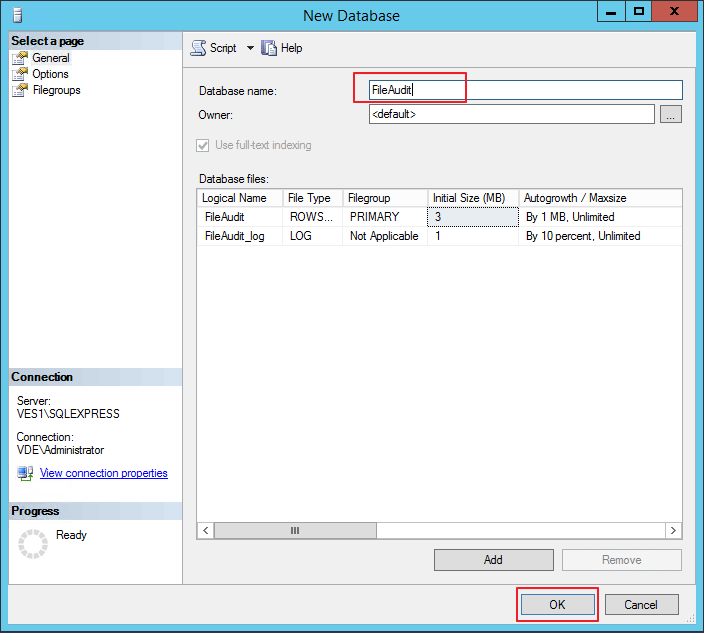Click the Help toolbar icon

click(269, 48)
